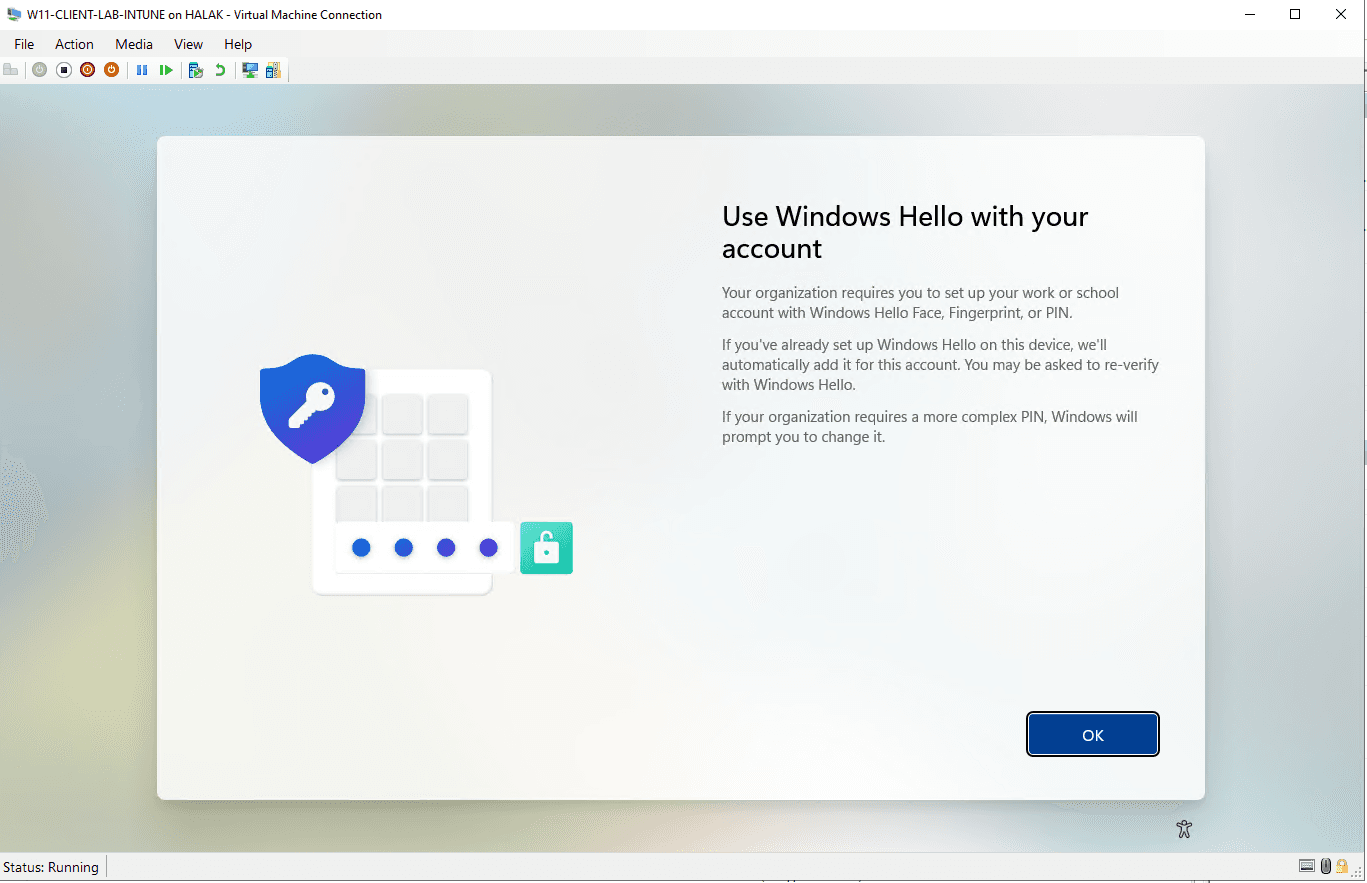Click the red Shut Down icon
Viewport: 1367px width, 883px height.
[88, 70]
